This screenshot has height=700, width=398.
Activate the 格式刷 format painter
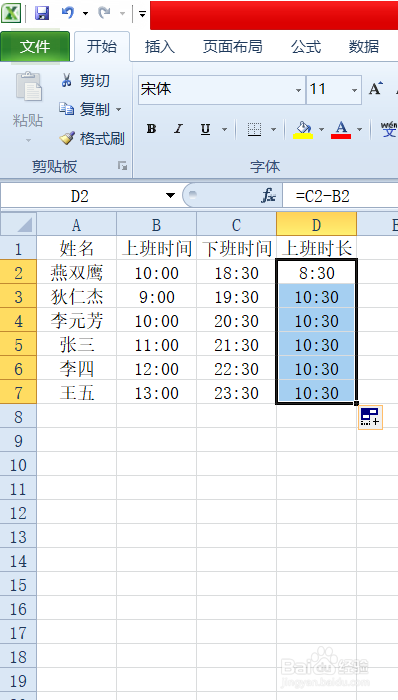(x=92, y=138)
